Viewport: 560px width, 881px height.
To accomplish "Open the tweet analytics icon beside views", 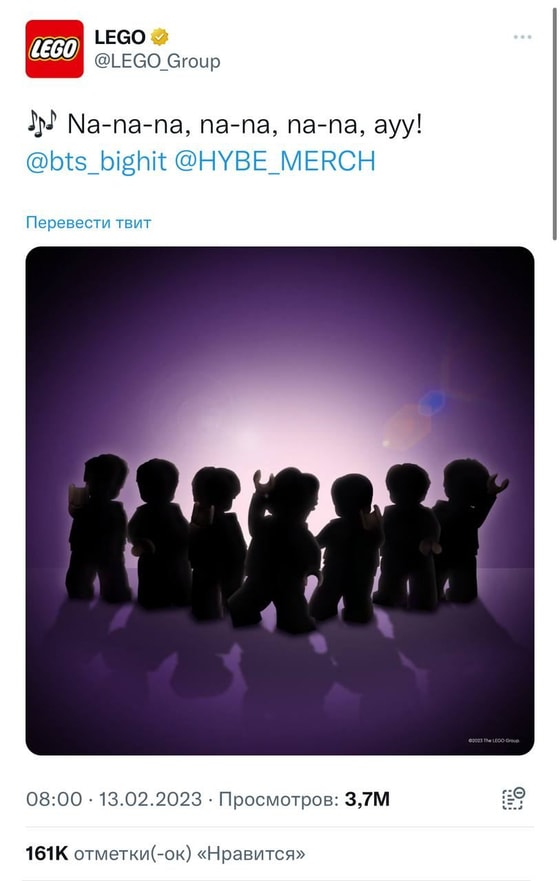I will (x=513, y=798).
